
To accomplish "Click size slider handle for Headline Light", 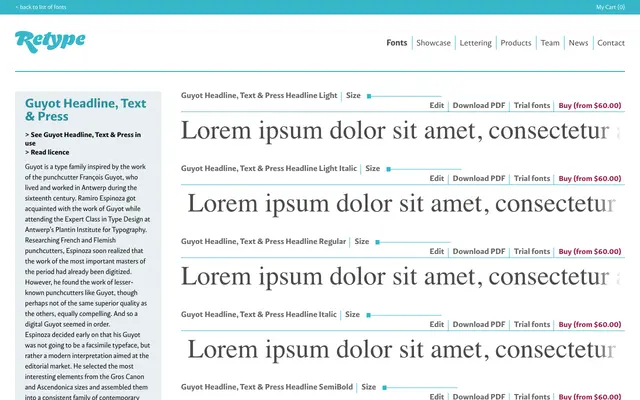I will (369, 96).
